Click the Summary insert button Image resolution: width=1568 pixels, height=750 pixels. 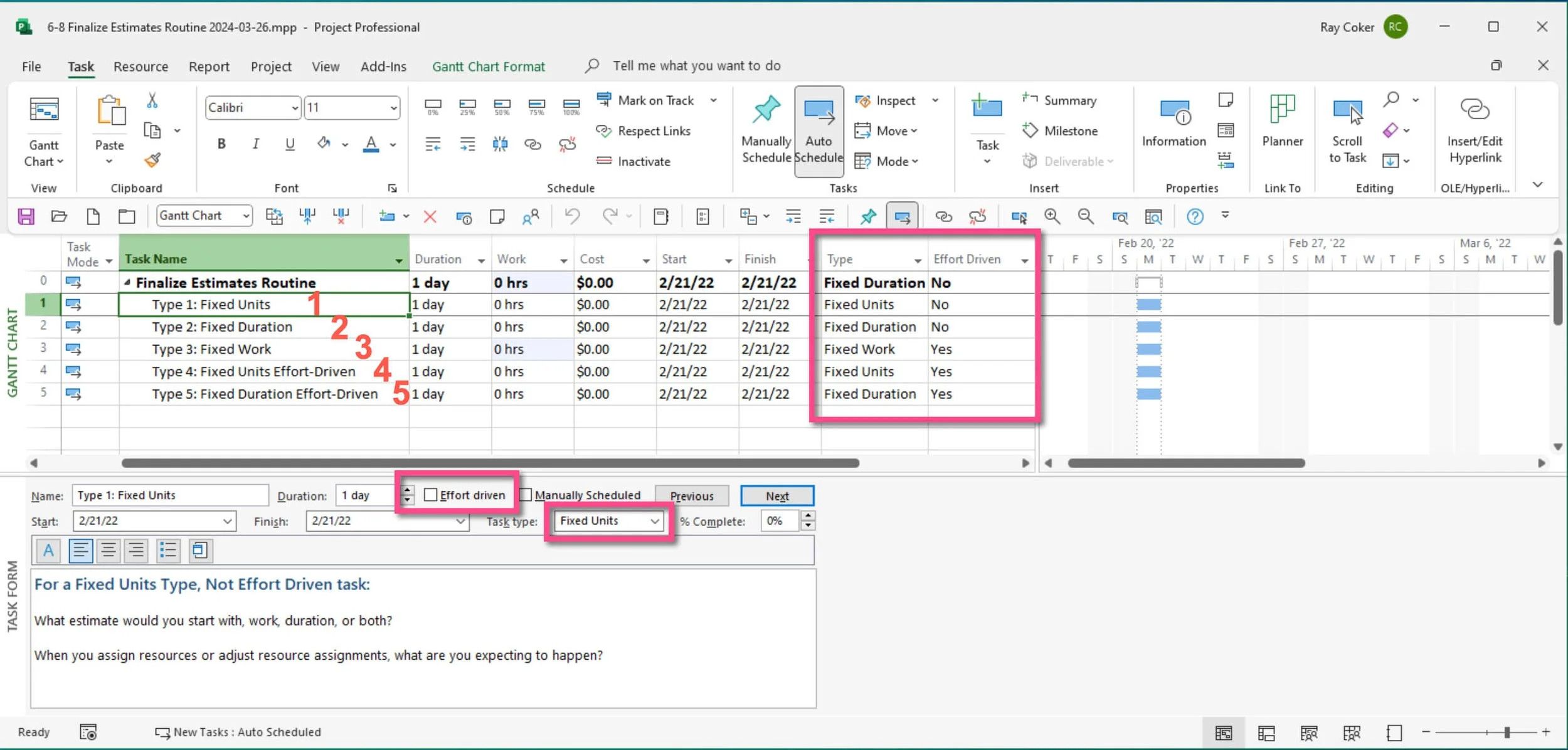pyautogui.click(x=1059, y=100)
